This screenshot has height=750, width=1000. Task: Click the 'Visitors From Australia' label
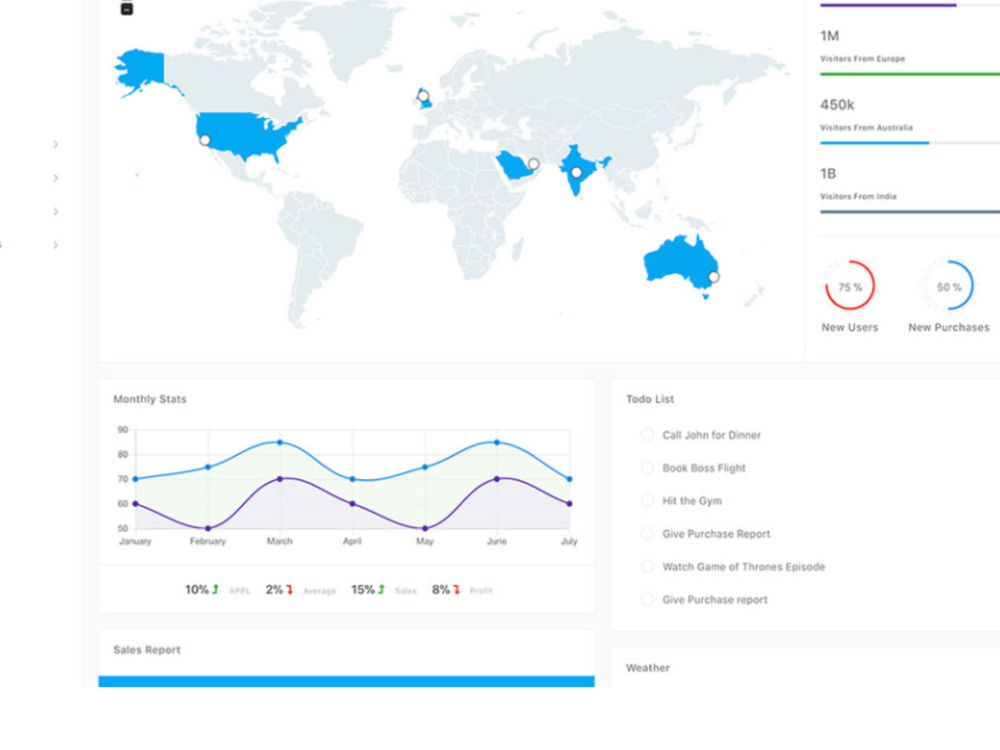(x=866, y=128)
